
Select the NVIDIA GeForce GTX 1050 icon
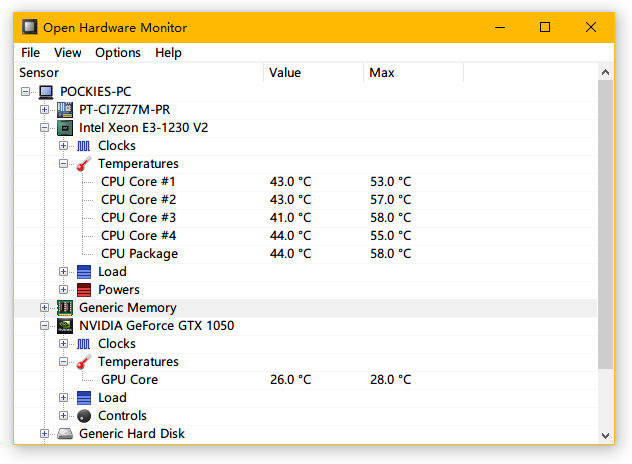(x=65, y=326)
